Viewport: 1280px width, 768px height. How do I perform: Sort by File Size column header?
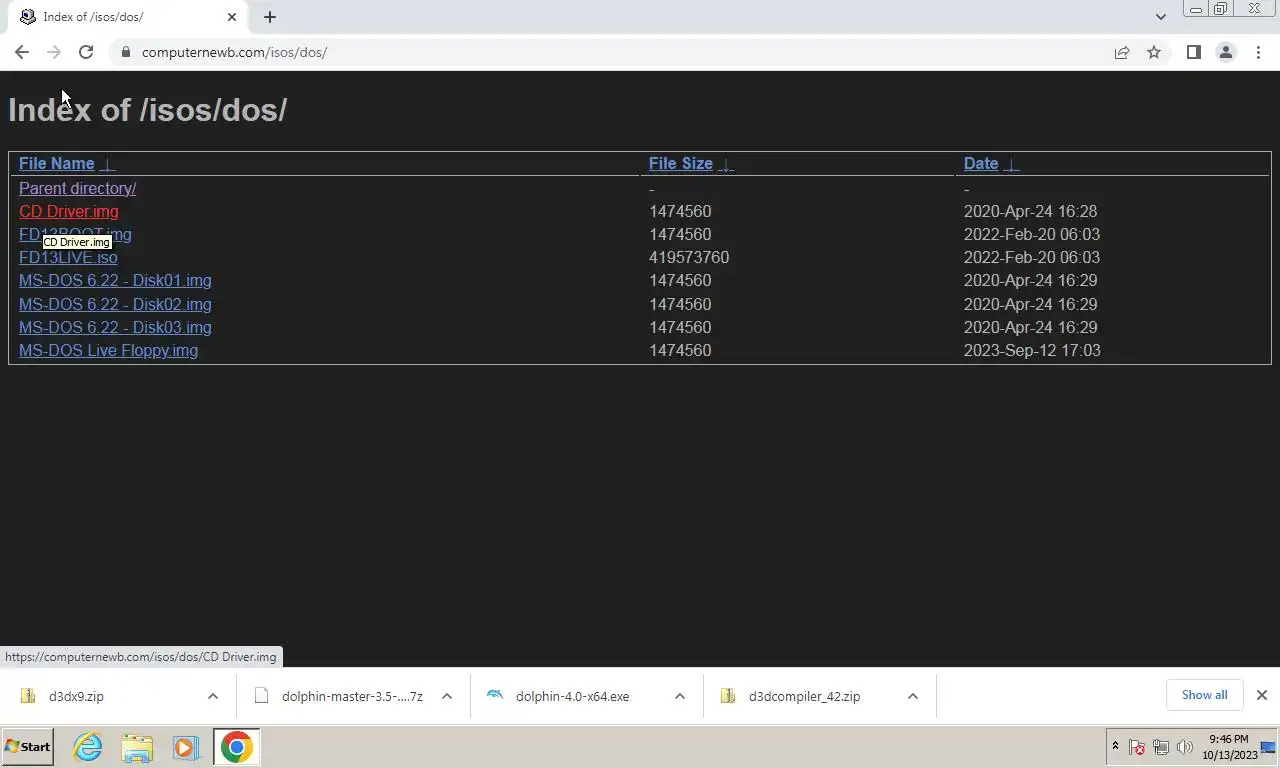tap(680, 164)
